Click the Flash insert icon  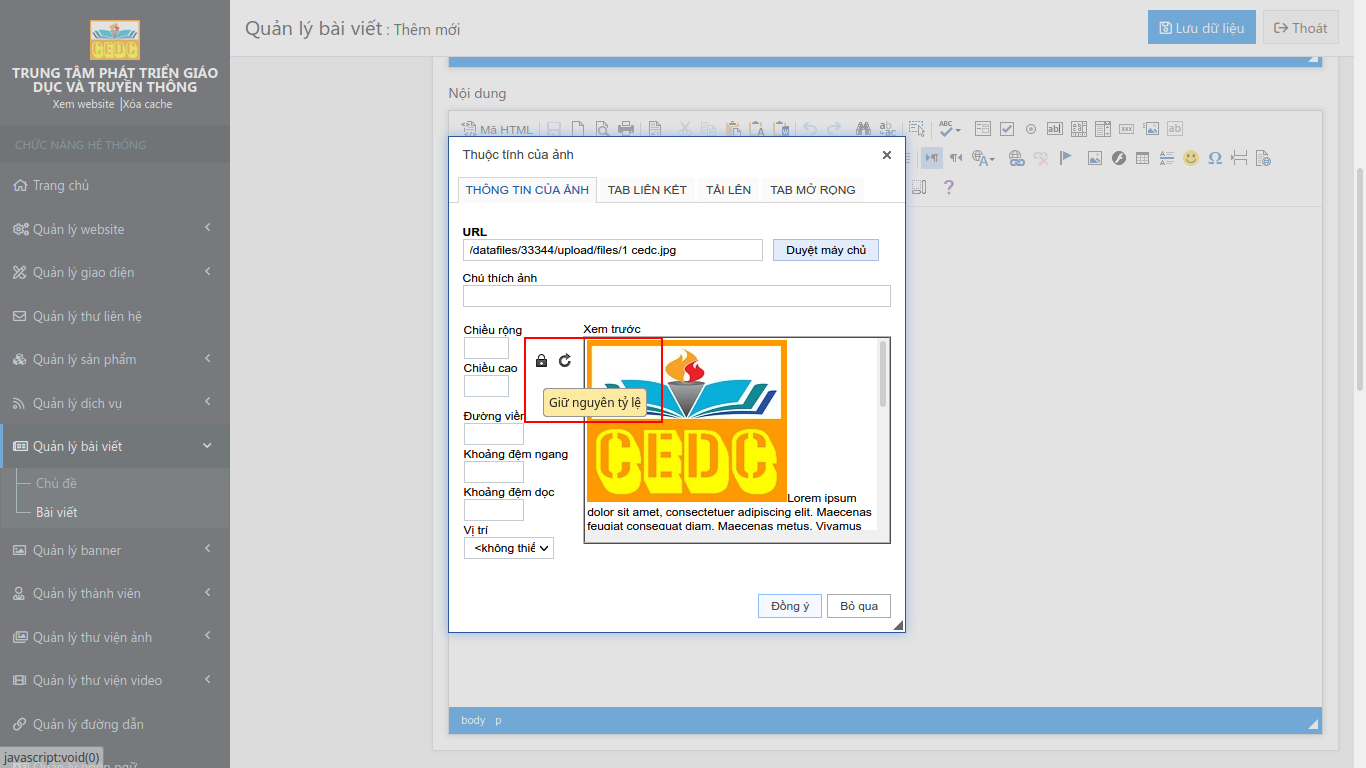(x=1119, y=158)
